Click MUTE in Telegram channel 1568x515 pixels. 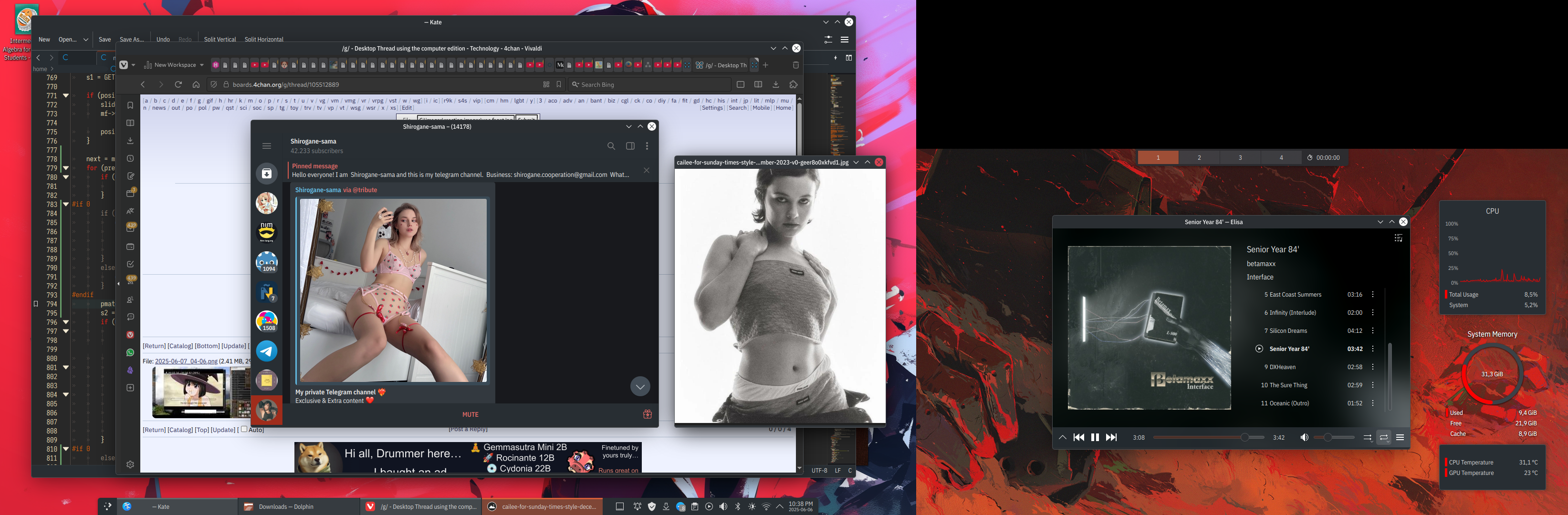tap(470, 414)
